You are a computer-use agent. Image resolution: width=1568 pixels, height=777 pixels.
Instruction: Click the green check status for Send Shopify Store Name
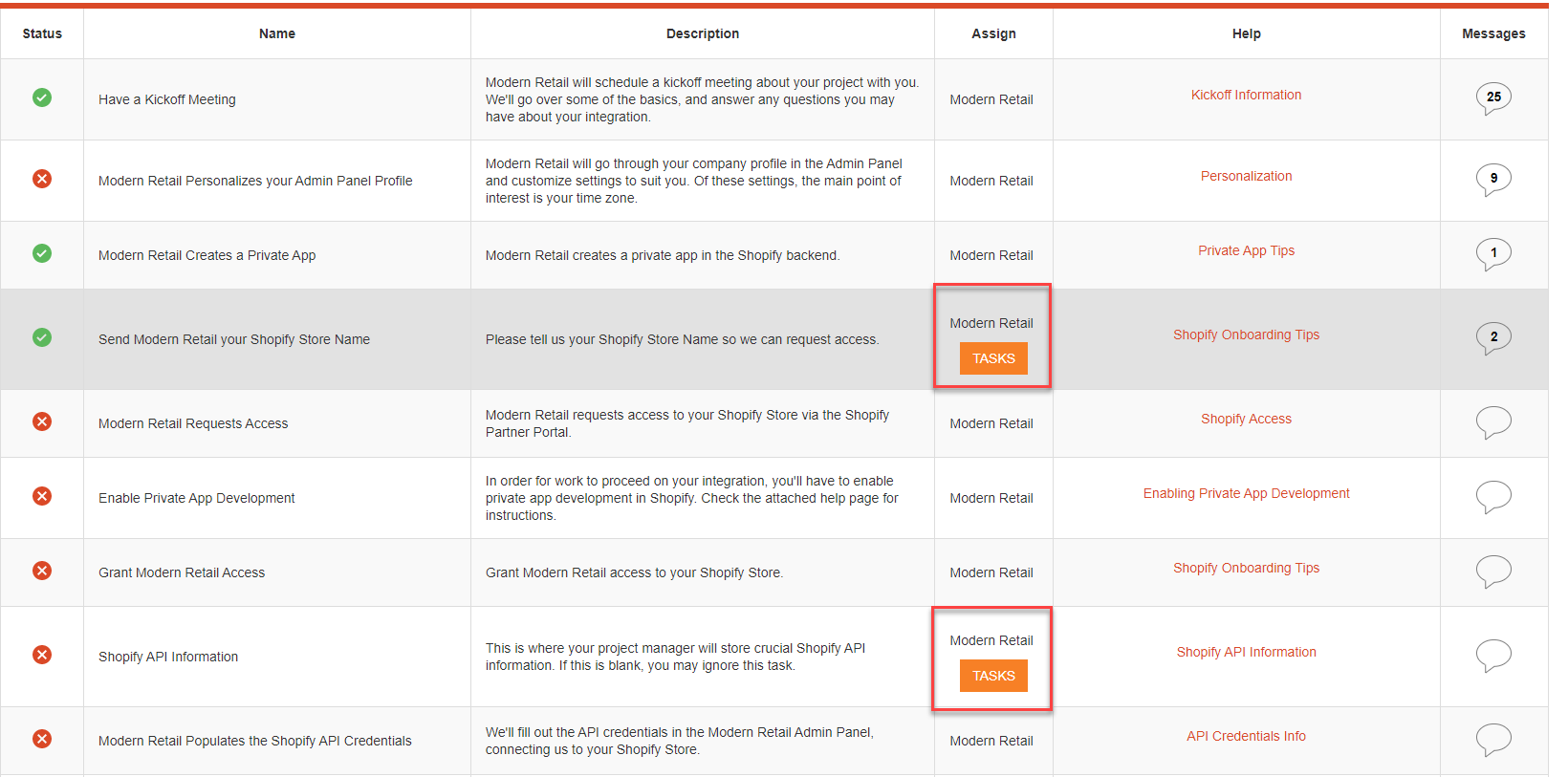(42, 337)
